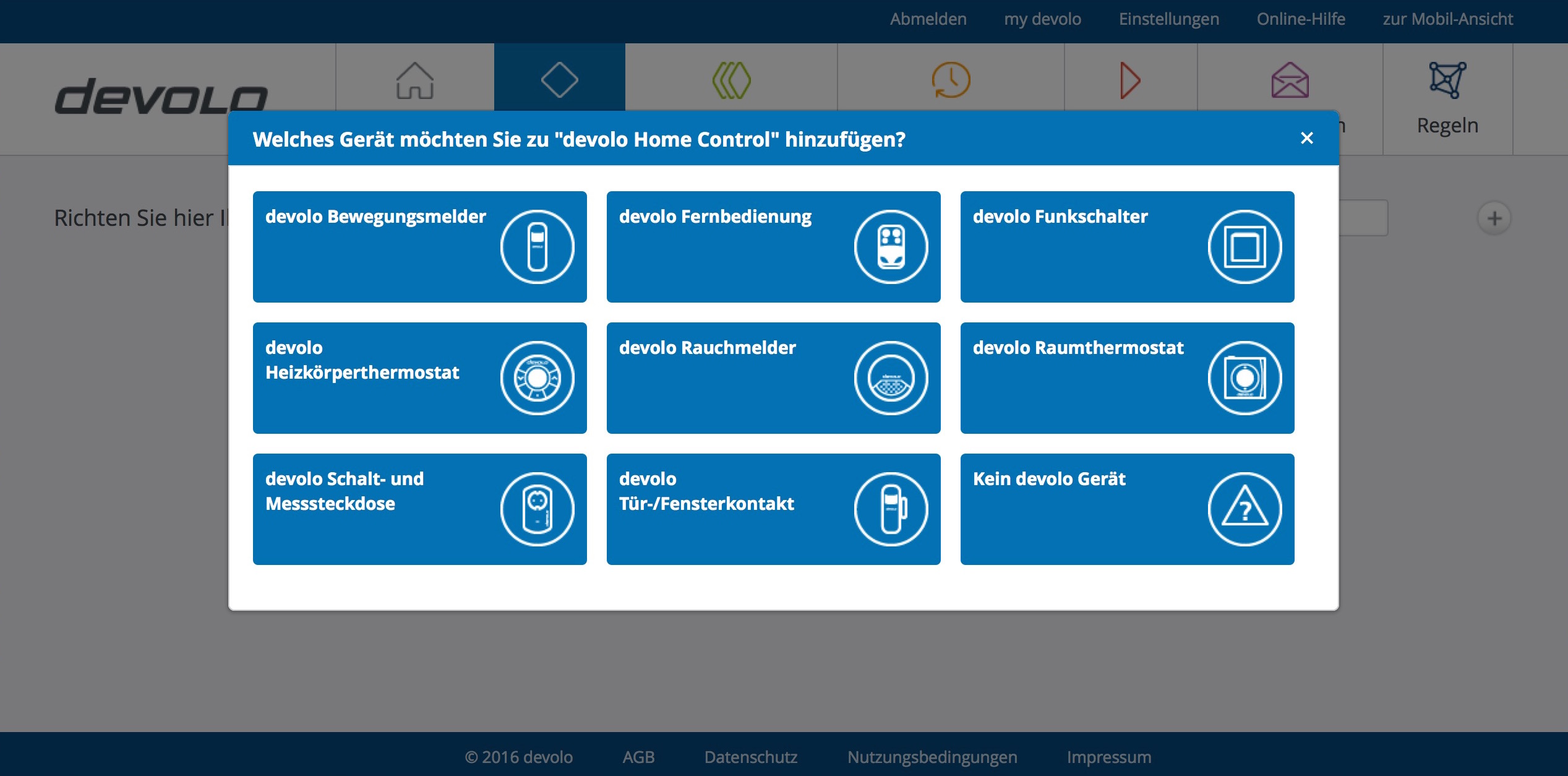This screenshot has height=776, width=1568.
Task: Choose devolo Funkschalter tile
Action: click(x=1127, y=247)
